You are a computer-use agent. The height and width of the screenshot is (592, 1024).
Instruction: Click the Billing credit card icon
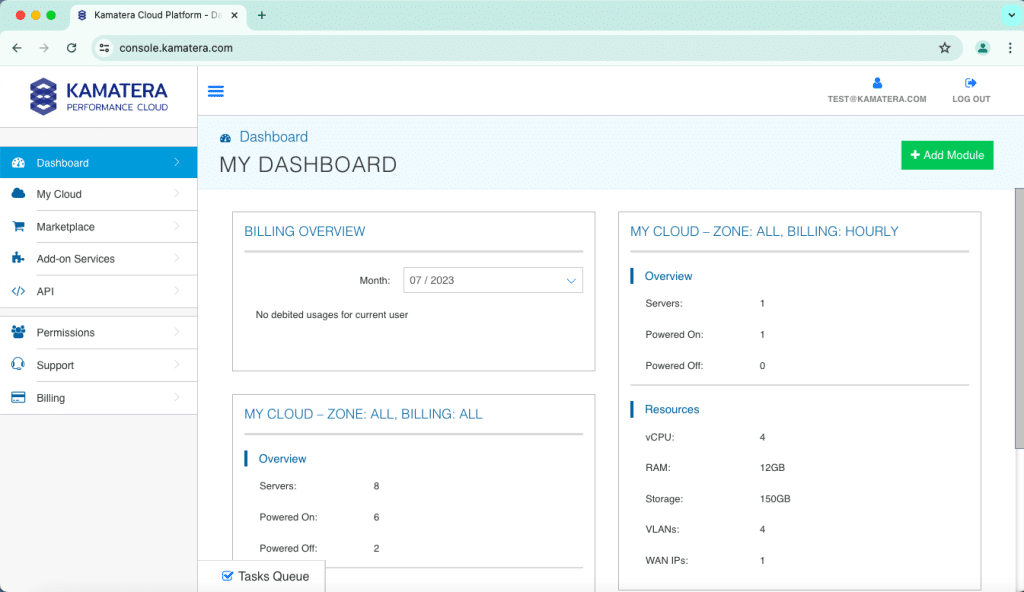tap(18, 397)
